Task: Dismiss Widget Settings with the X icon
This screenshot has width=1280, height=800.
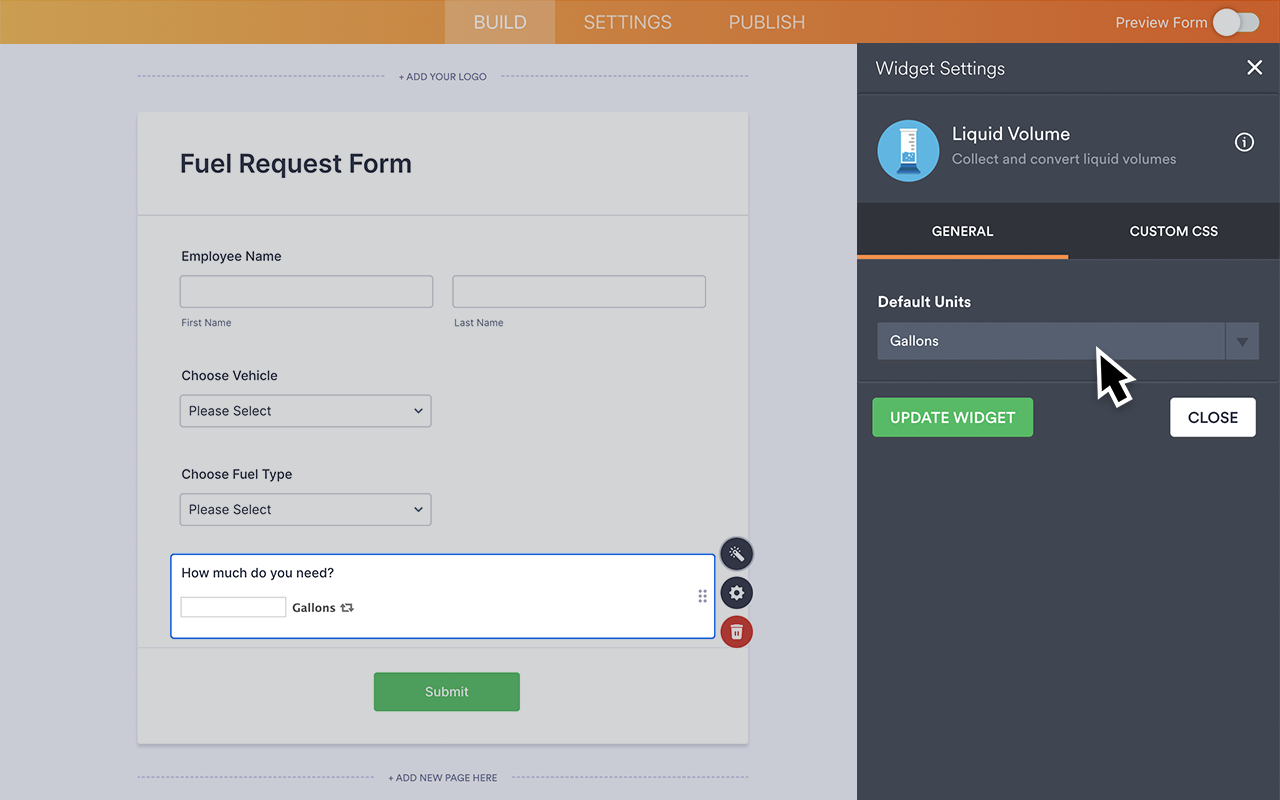Action: tap(1255, 67)
